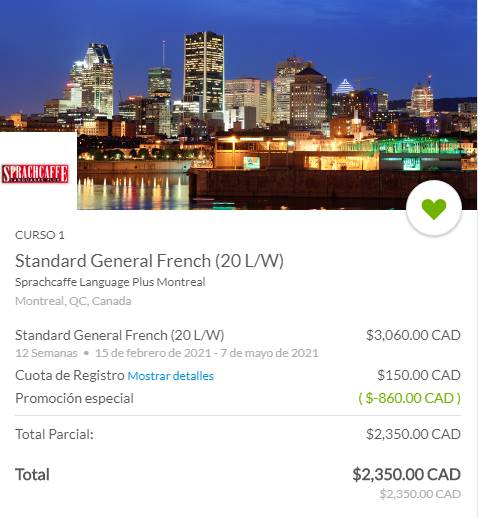The image size is (478, 518).
Task: Click the Montreal, QC, Canada location text
Action: (x=73, y=301)
